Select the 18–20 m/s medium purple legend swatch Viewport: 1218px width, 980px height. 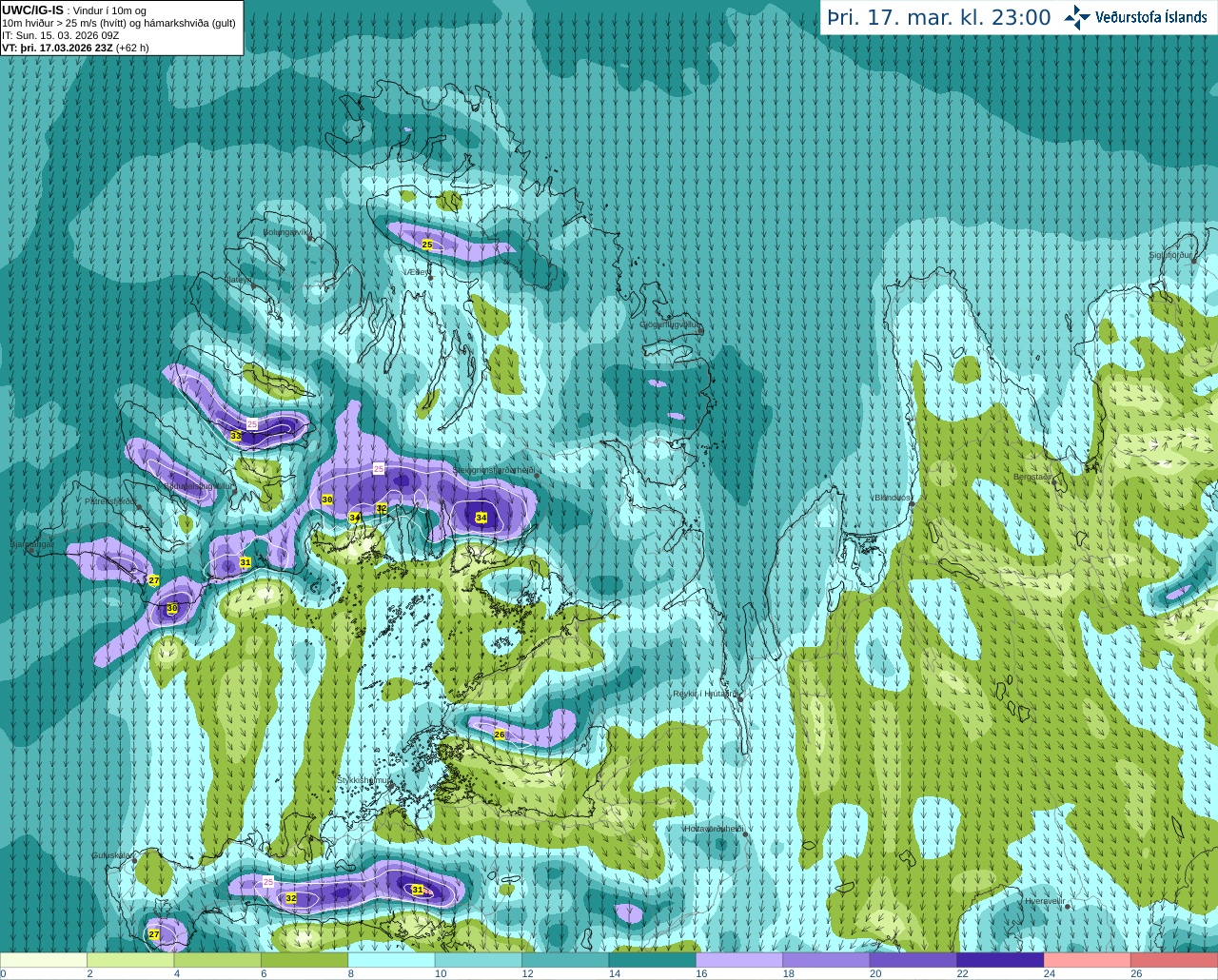point(827,960)
